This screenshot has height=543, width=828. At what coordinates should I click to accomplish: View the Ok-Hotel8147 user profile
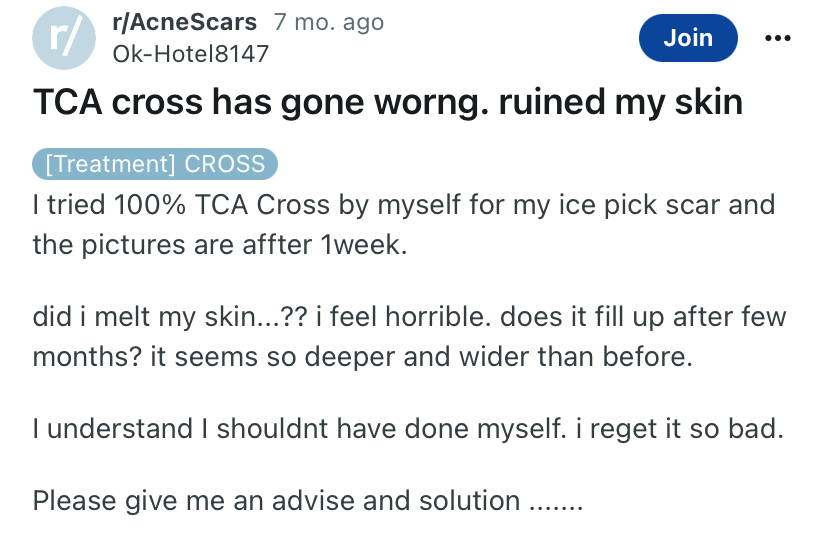click(x=191, y=54)
